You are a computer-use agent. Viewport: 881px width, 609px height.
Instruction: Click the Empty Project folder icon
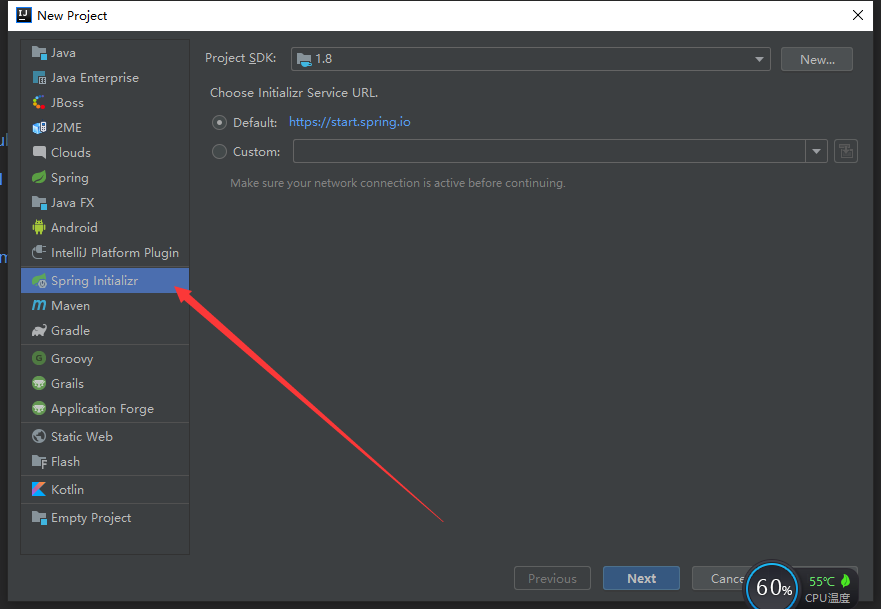point(39,517)
